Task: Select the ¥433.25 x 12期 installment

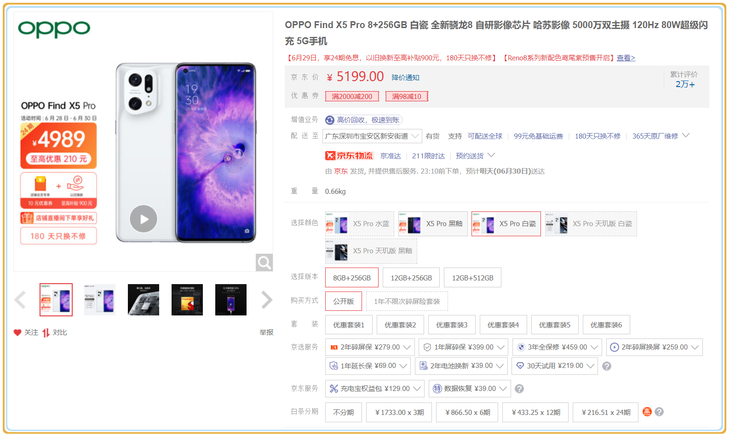Action: point(535,412)
